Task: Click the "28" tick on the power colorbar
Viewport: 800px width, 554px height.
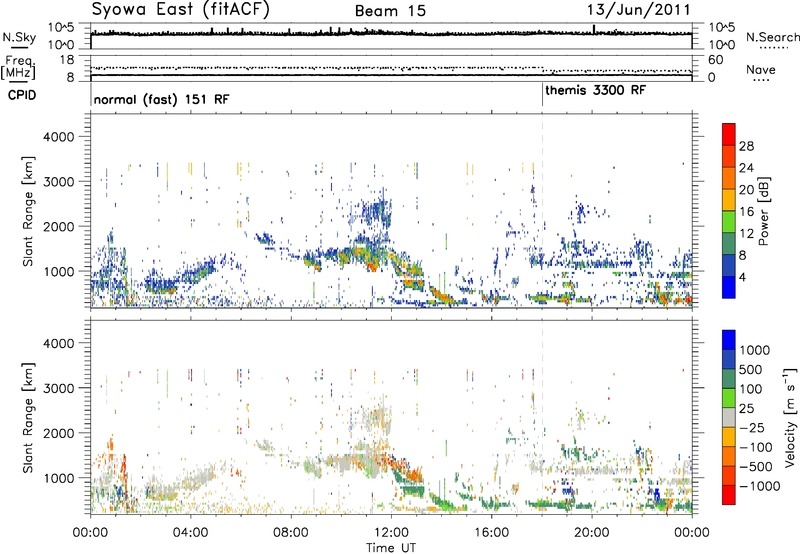Action: coord(746,146)
